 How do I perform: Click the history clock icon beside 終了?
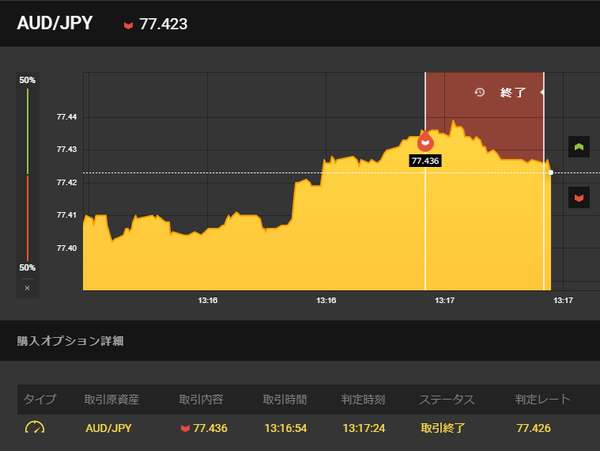(x=479, y=92)
